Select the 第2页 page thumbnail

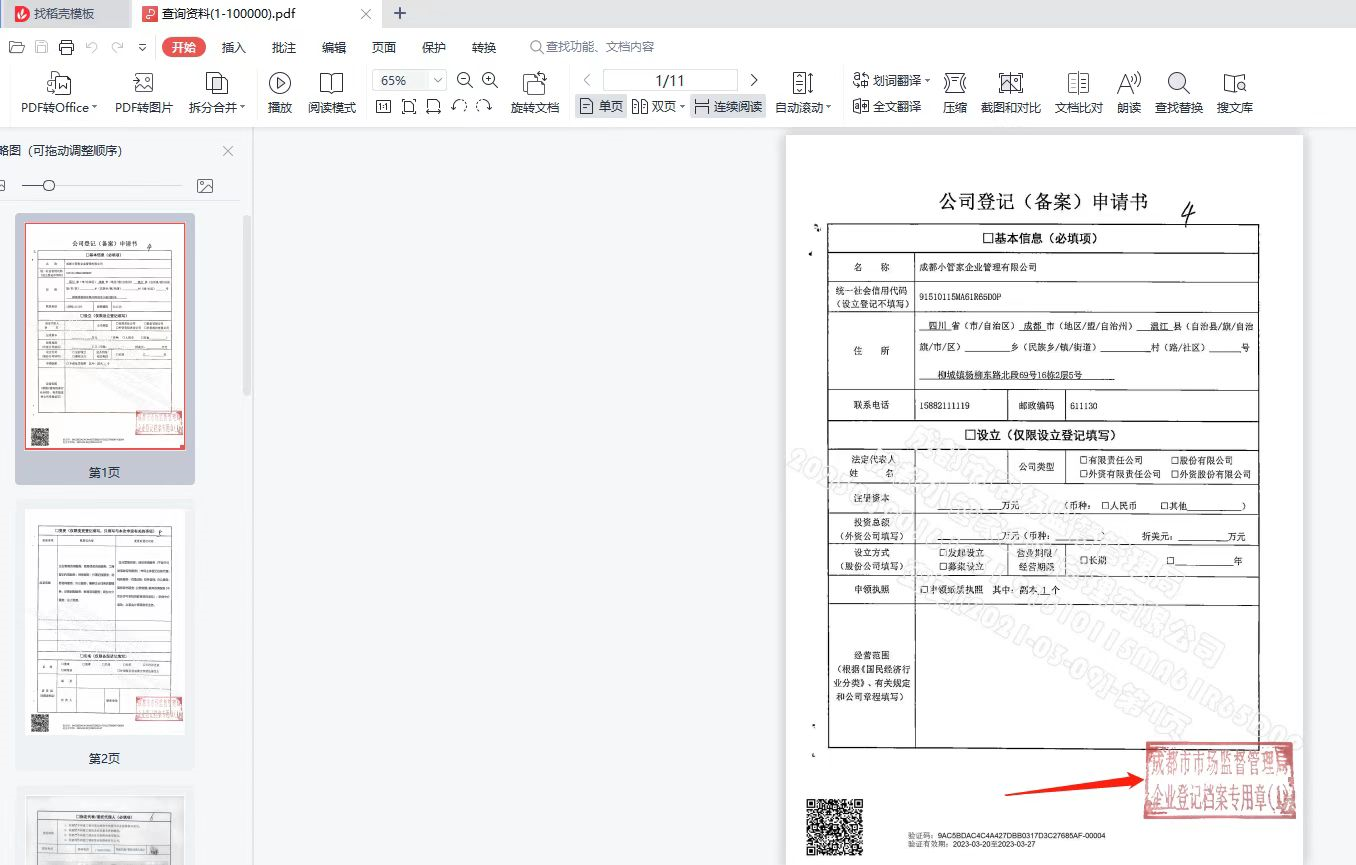tap(104, 623)
